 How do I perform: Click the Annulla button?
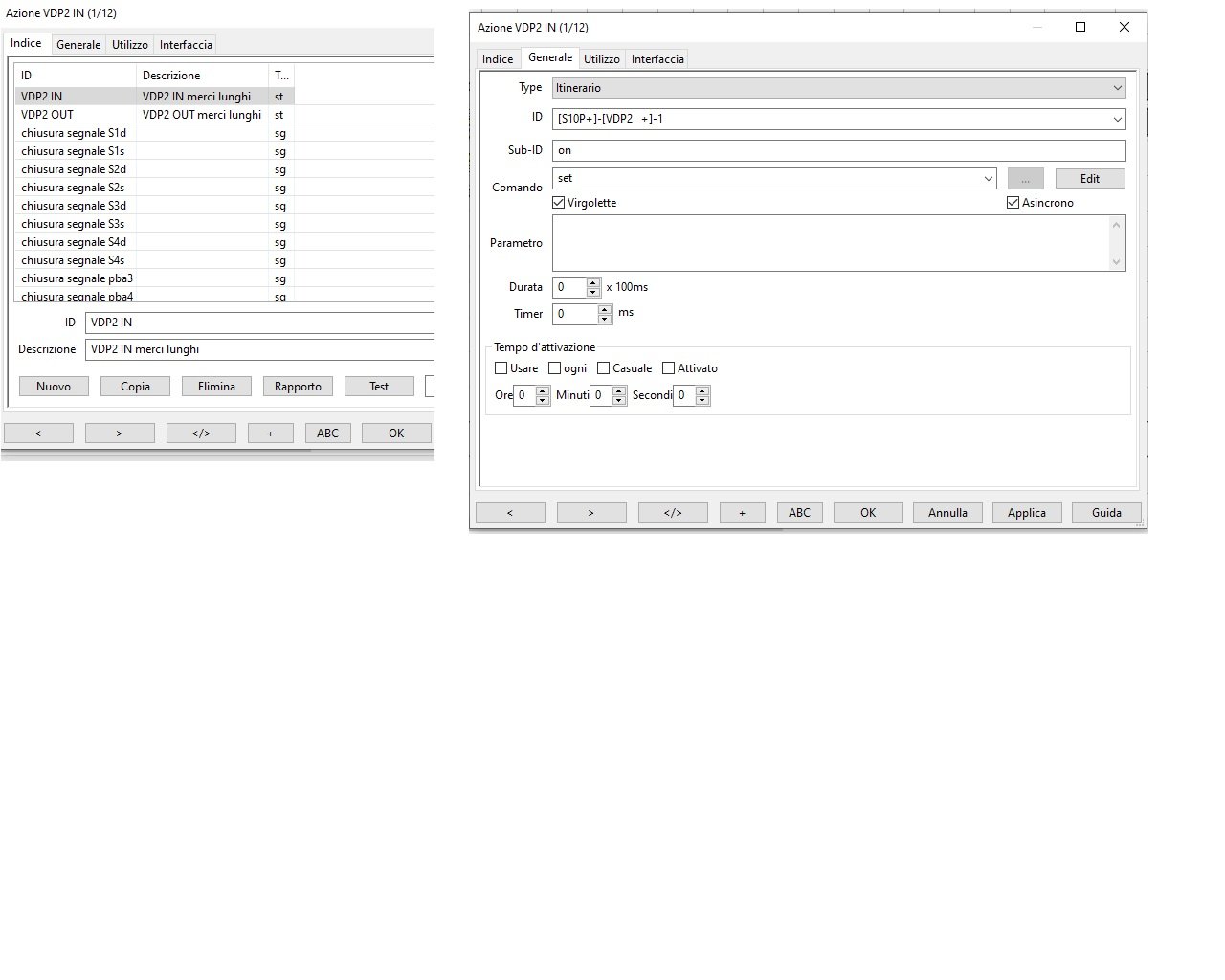(947, 513)
